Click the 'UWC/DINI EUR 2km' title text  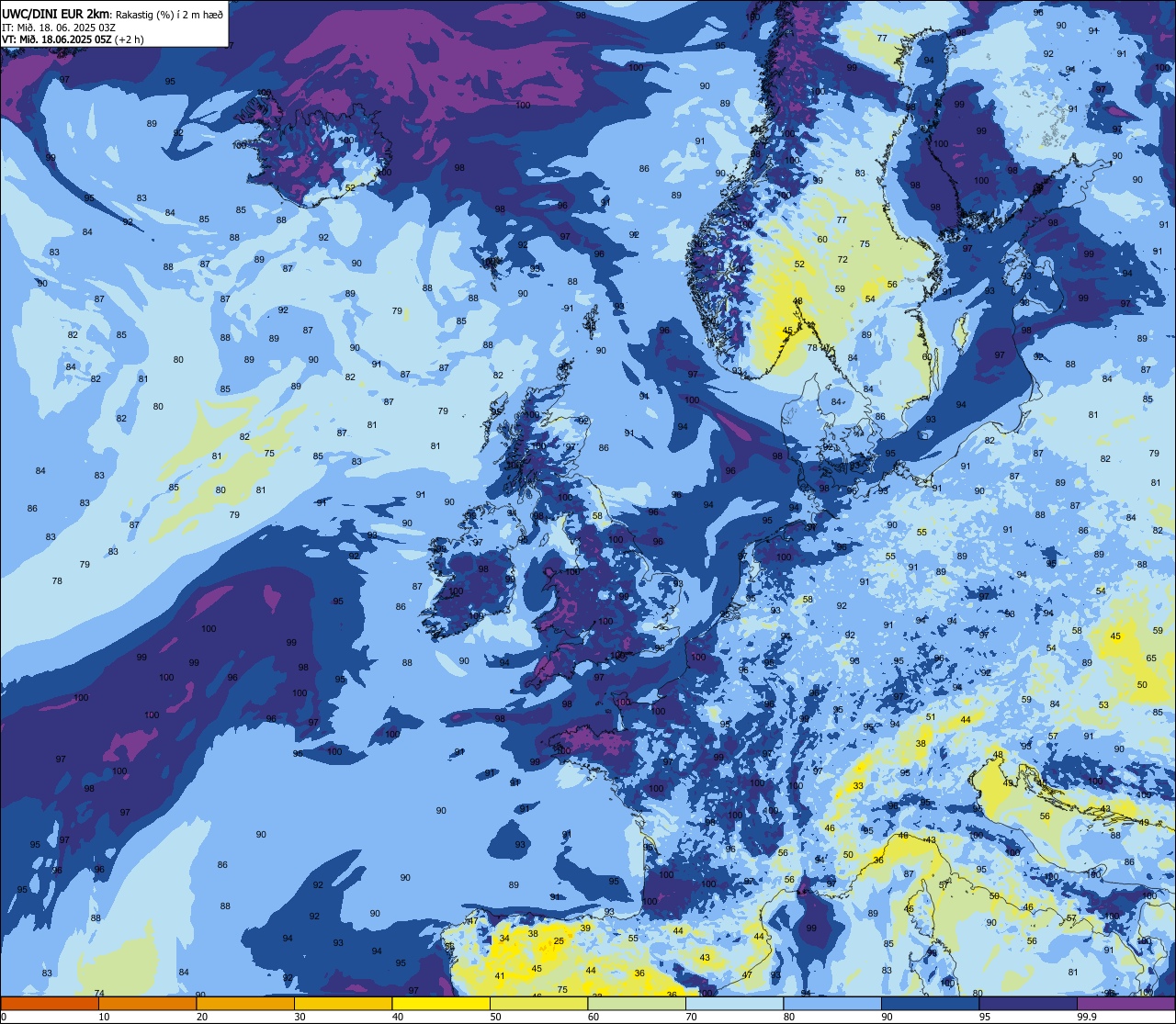(56, 14)
